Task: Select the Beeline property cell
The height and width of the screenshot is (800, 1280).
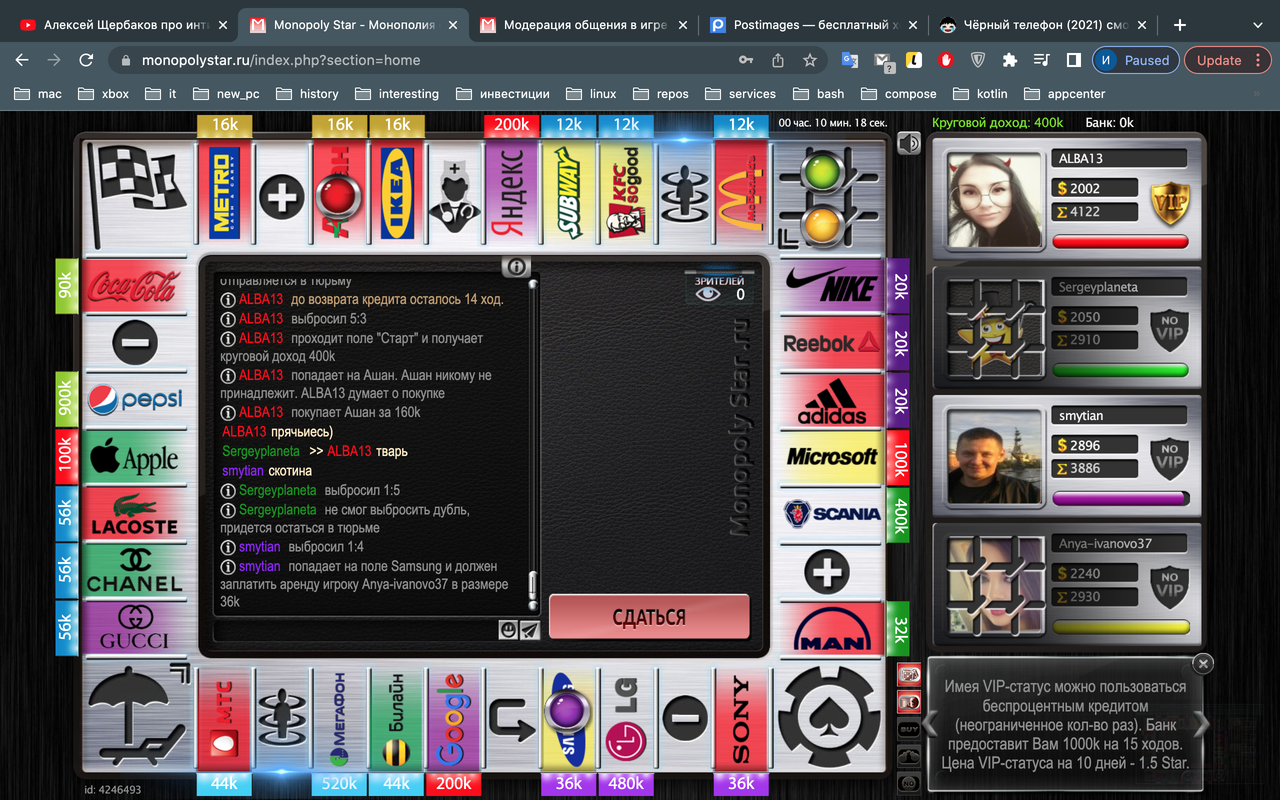Action: pos(397,720)
